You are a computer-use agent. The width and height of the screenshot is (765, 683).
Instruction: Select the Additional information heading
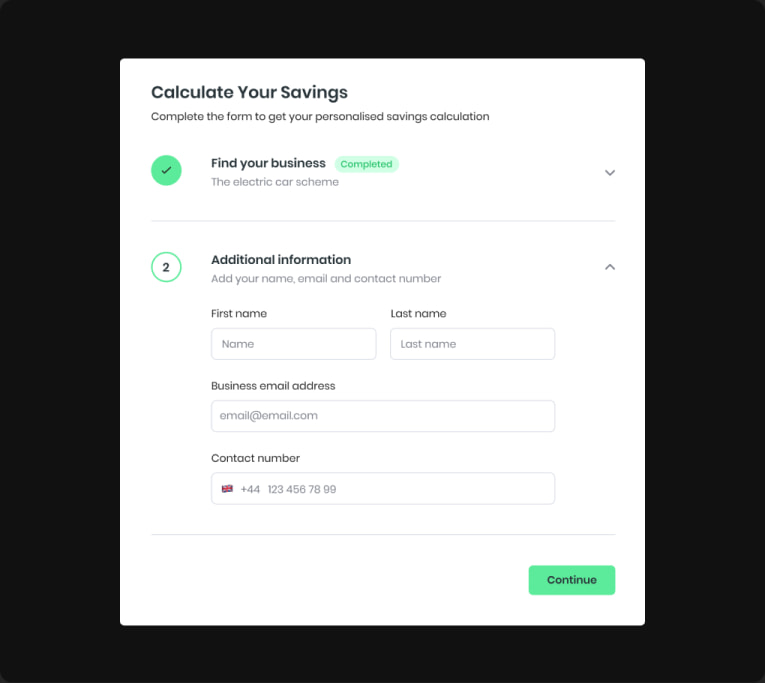click(281, 260)
